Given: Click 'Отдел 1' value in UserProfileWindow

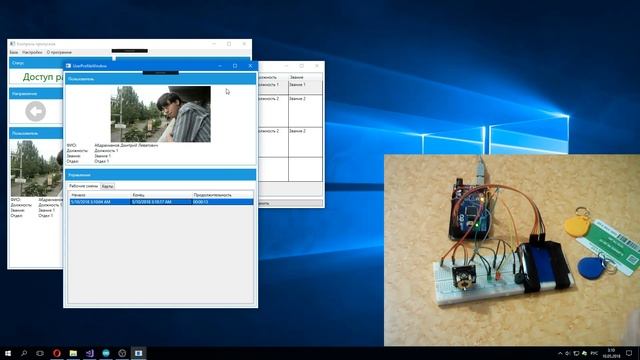Looking at the screenshot, I should click(102, 161).
